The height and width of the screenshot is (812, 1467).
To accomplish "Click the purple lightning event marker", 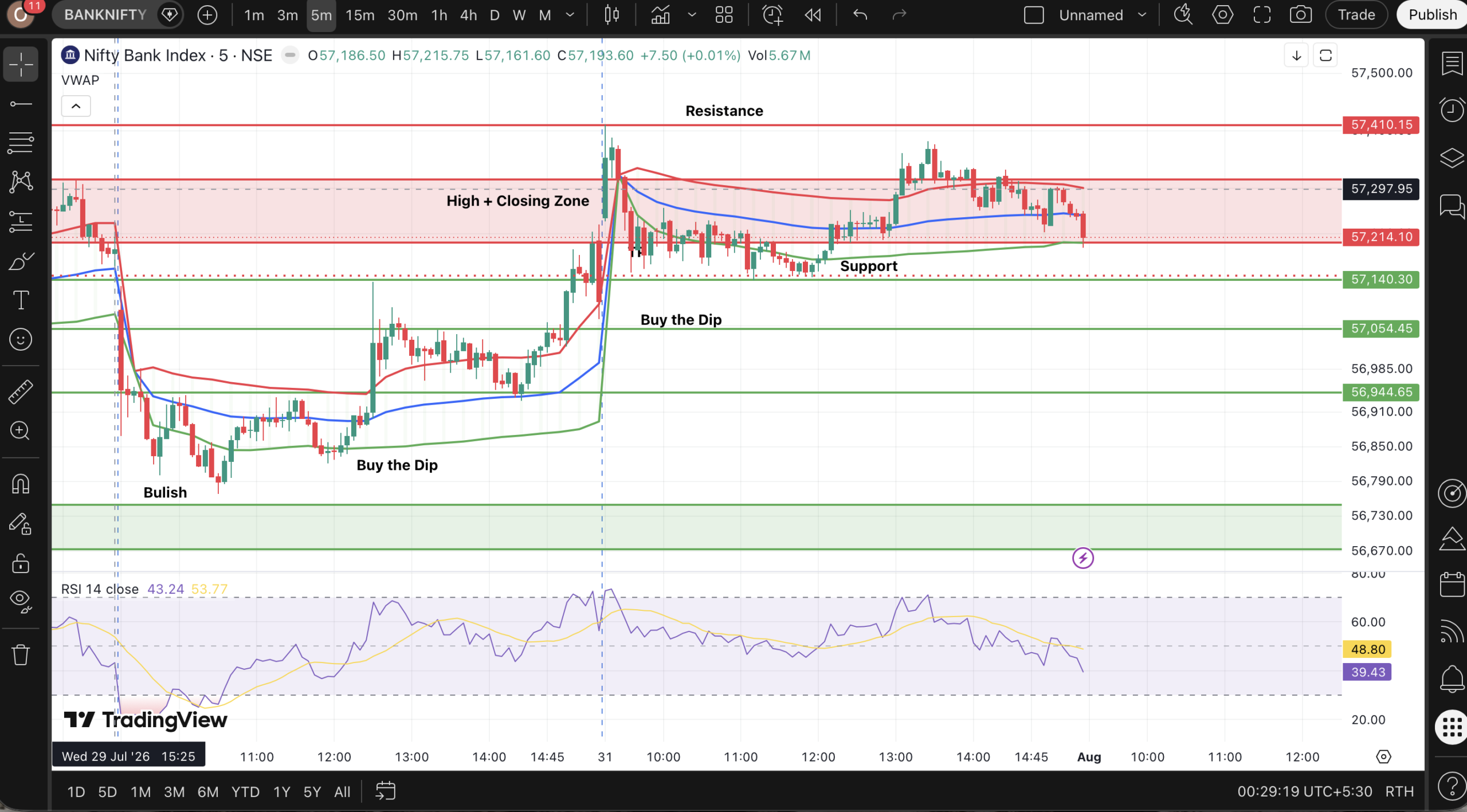I will (x=1082, y=558).
